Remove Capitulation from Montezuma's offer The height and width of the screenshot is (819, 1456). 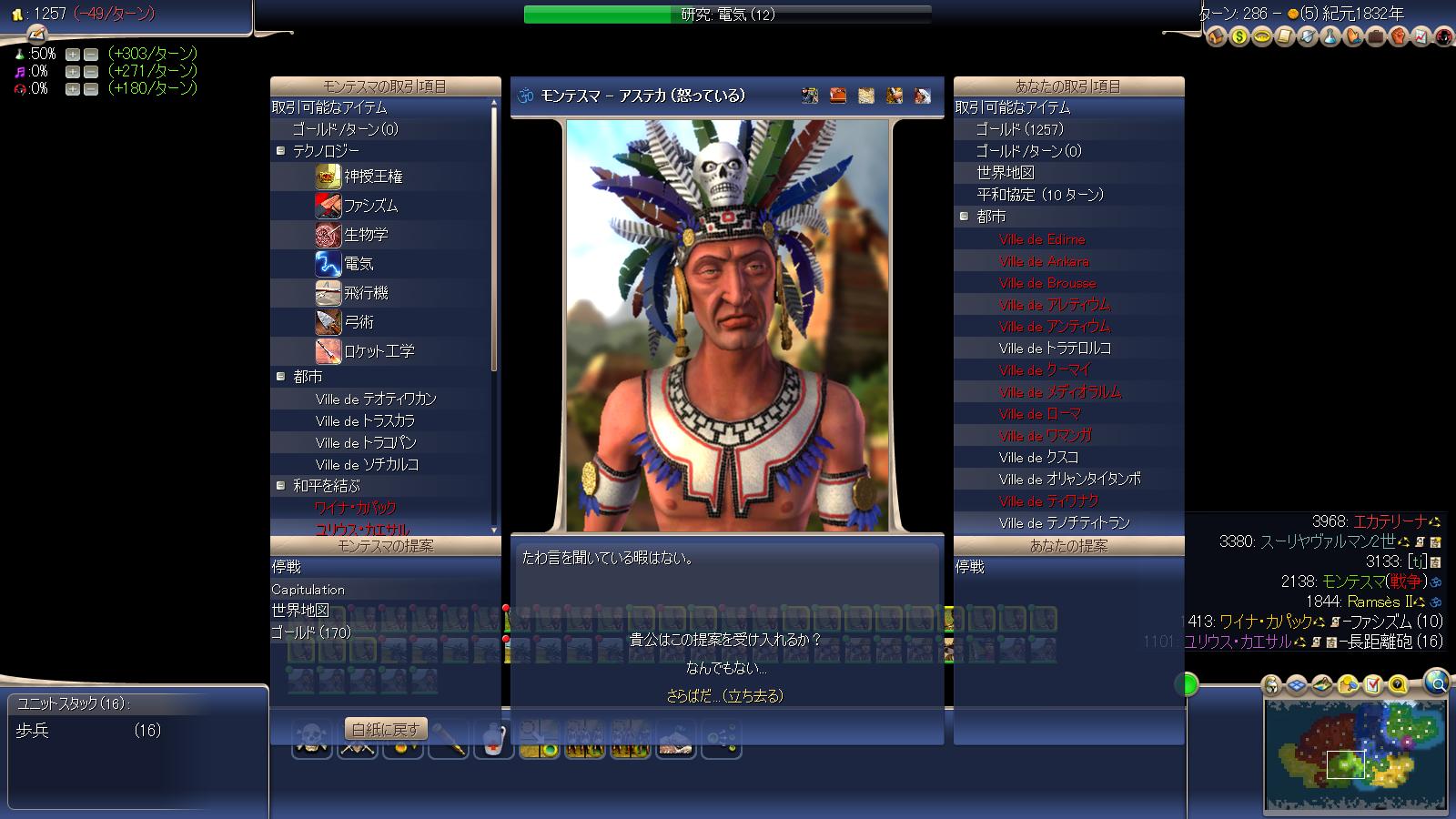pyautogui.click(x=308, y=590)
